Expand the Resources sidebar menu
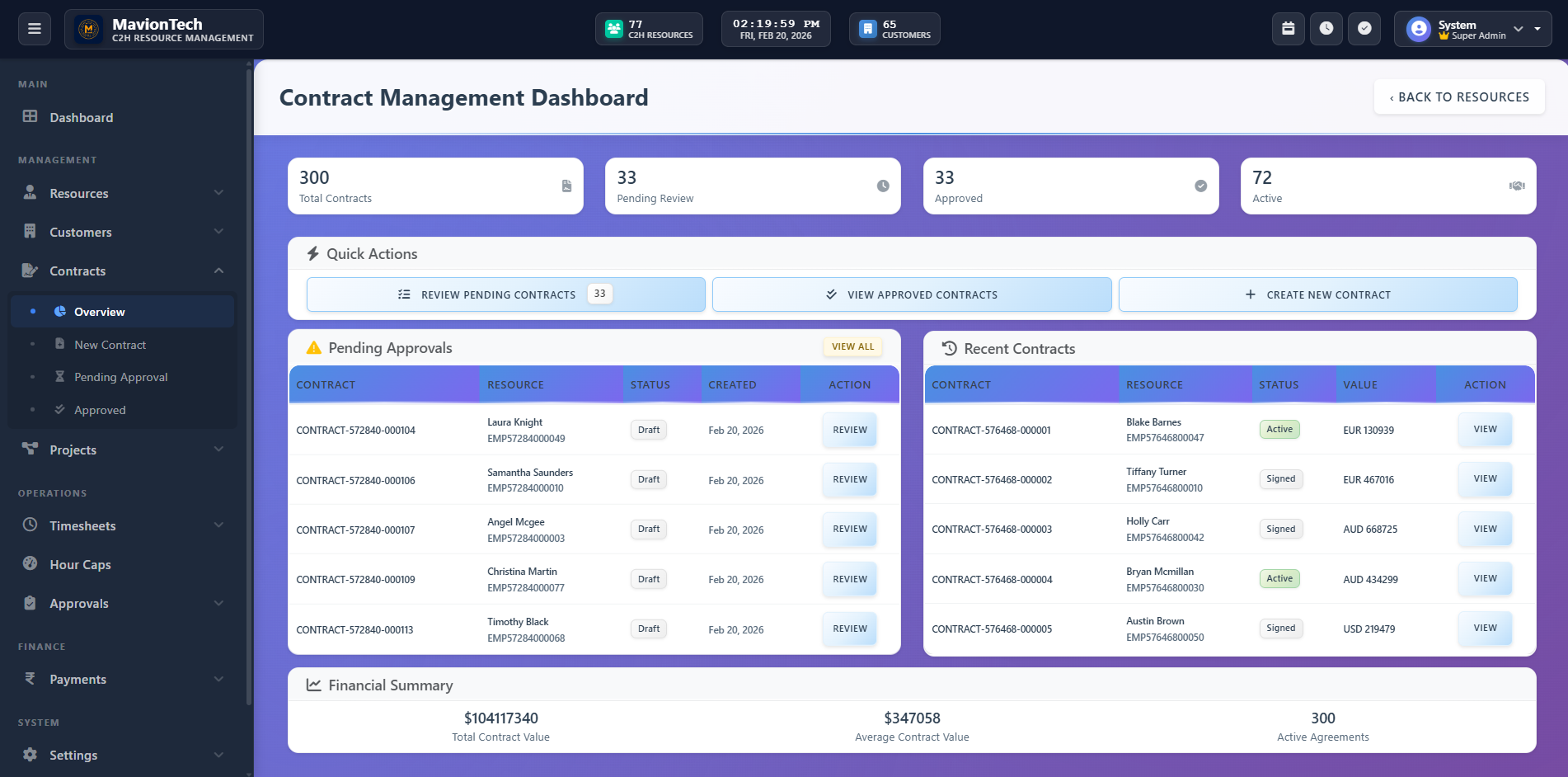 click(124, 193)
